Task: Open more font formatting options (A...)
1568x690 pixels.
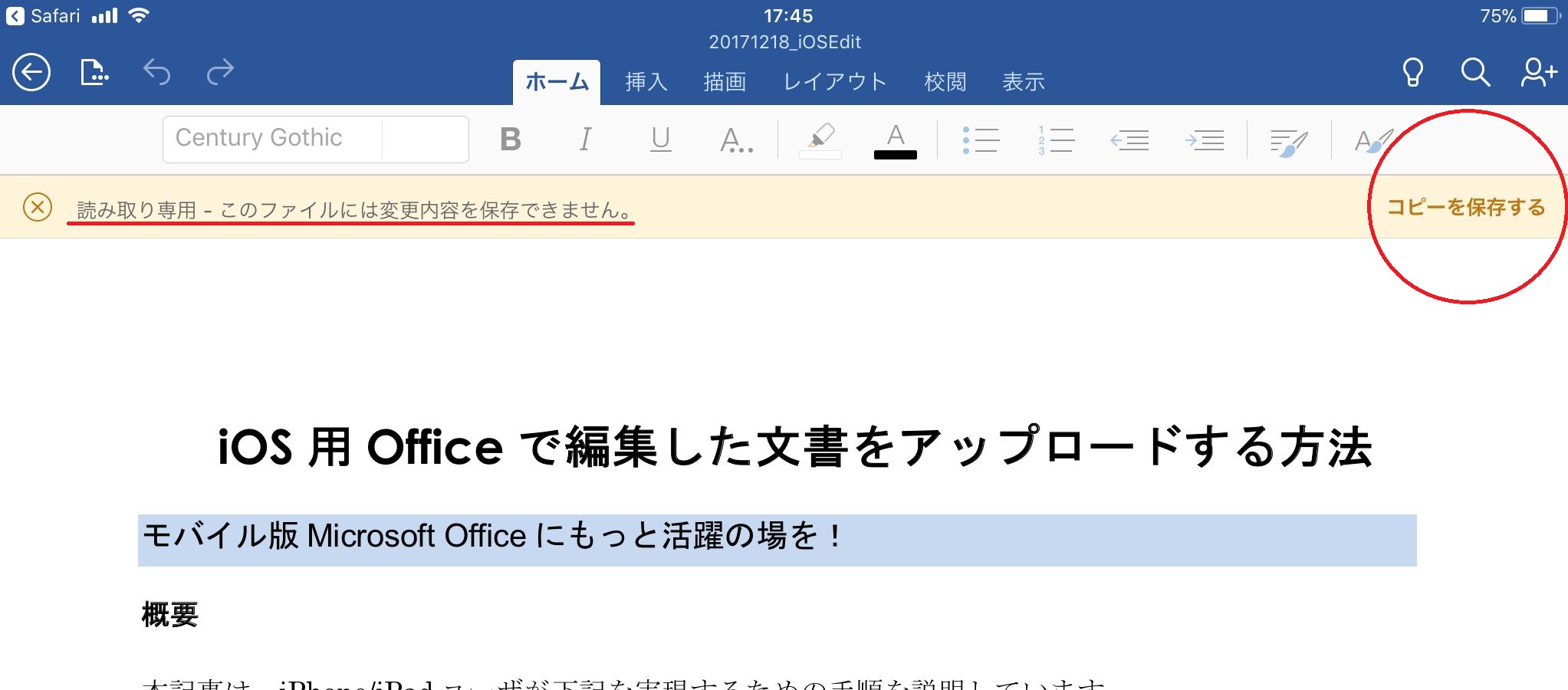Action: (736, 140)
